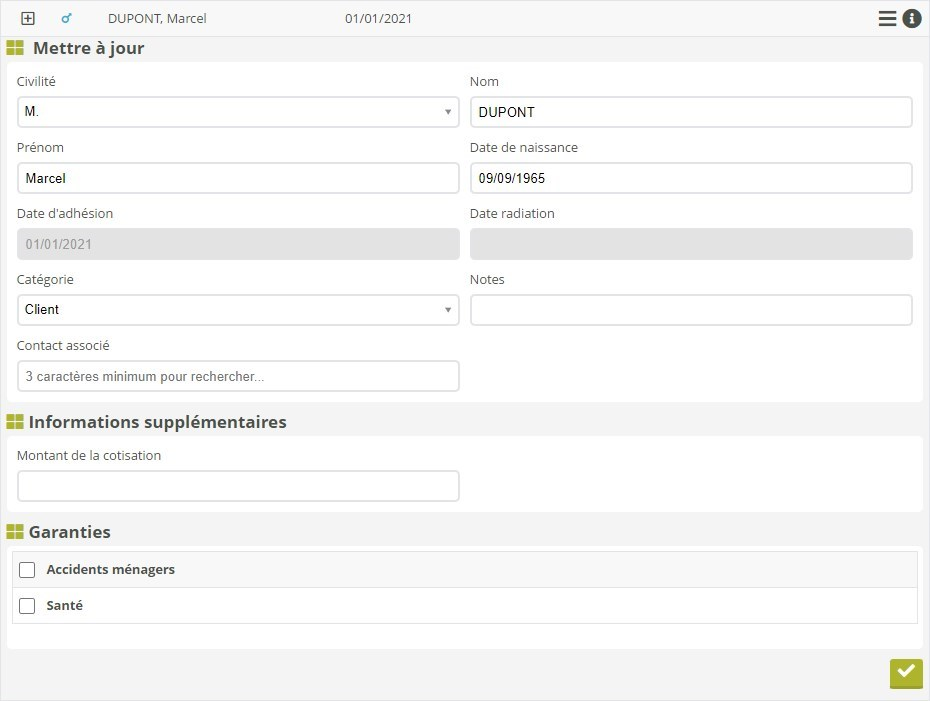Click the plus expand icon in header
930x701 pixels.
pos(28,19)
